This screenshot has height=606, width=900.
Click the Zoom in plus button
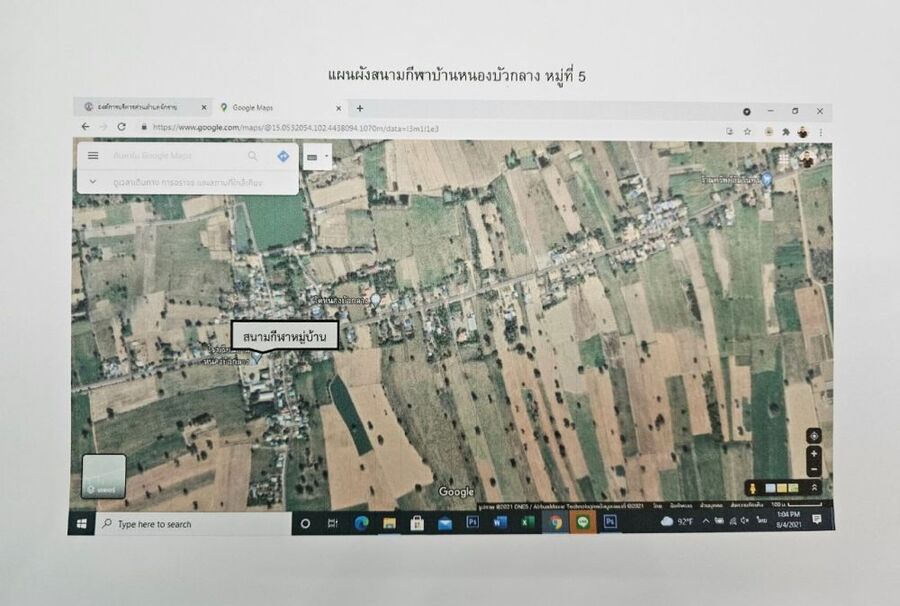click(x=814, y=453)
